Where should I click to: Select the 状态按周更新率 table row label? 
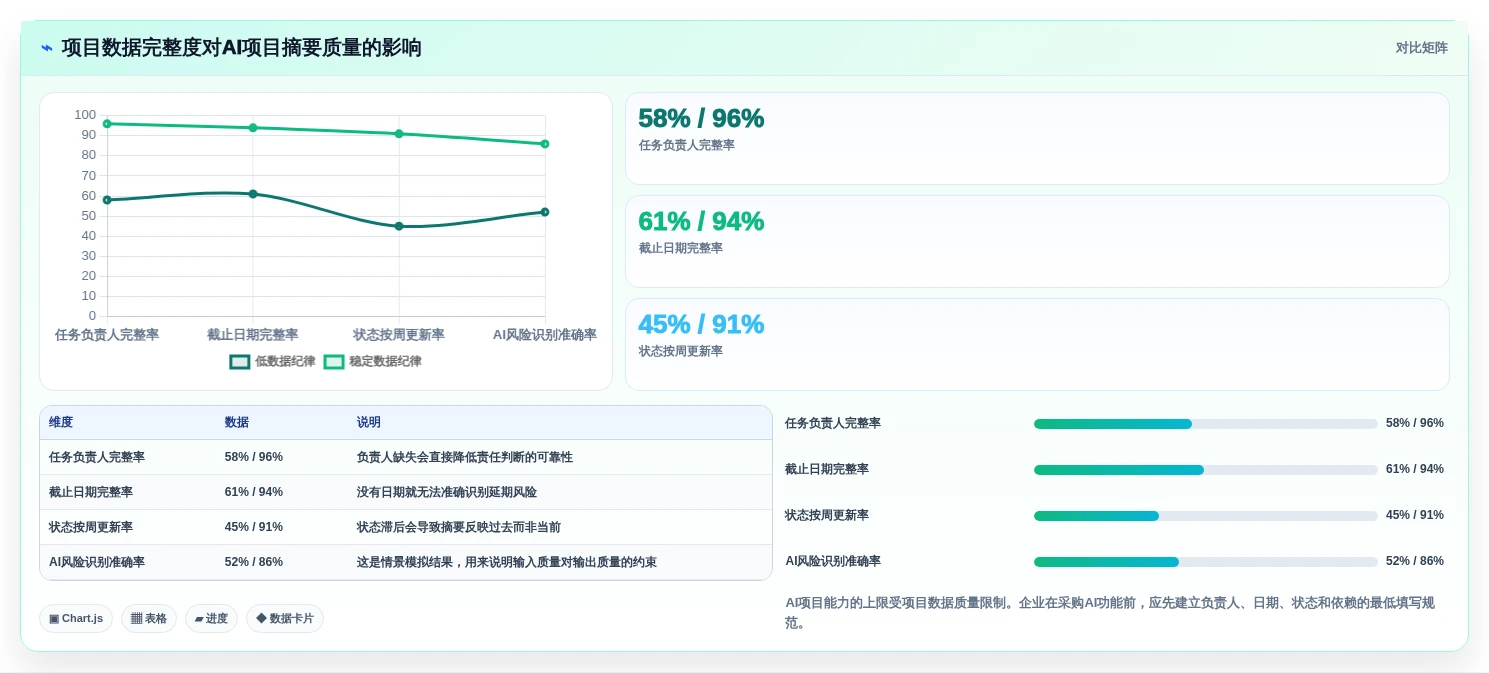(91, 527)
